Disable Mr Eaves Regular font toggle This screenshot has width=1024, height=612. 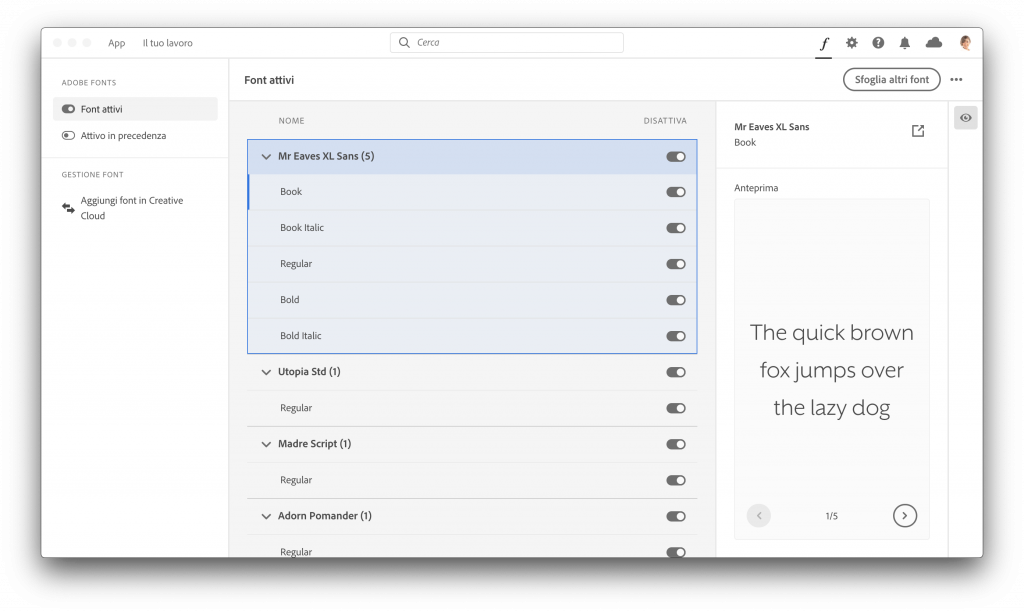click(676, 264)
